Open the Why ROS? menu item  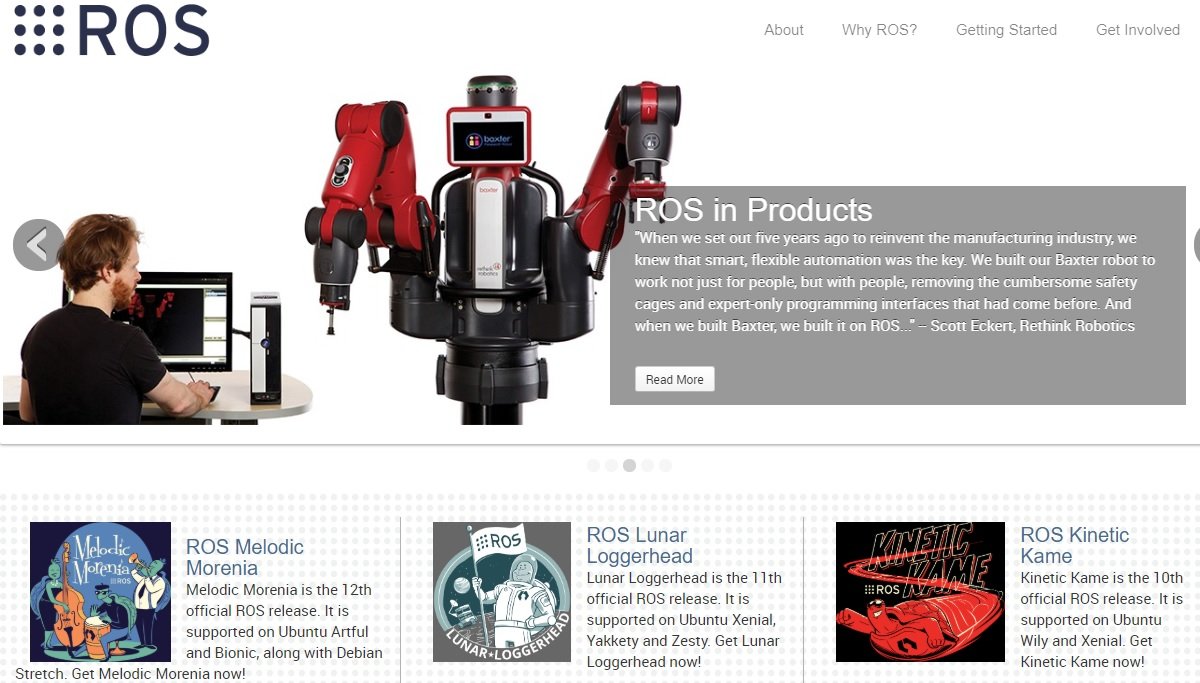click(879, 30)
